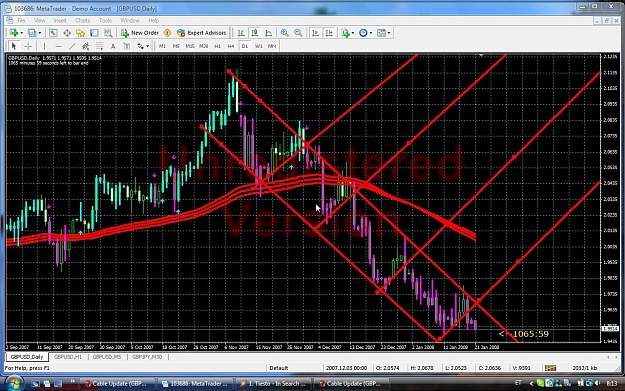
Task: Open Tiesto - In Search taskbar item
Action: [x=273, y=383]
